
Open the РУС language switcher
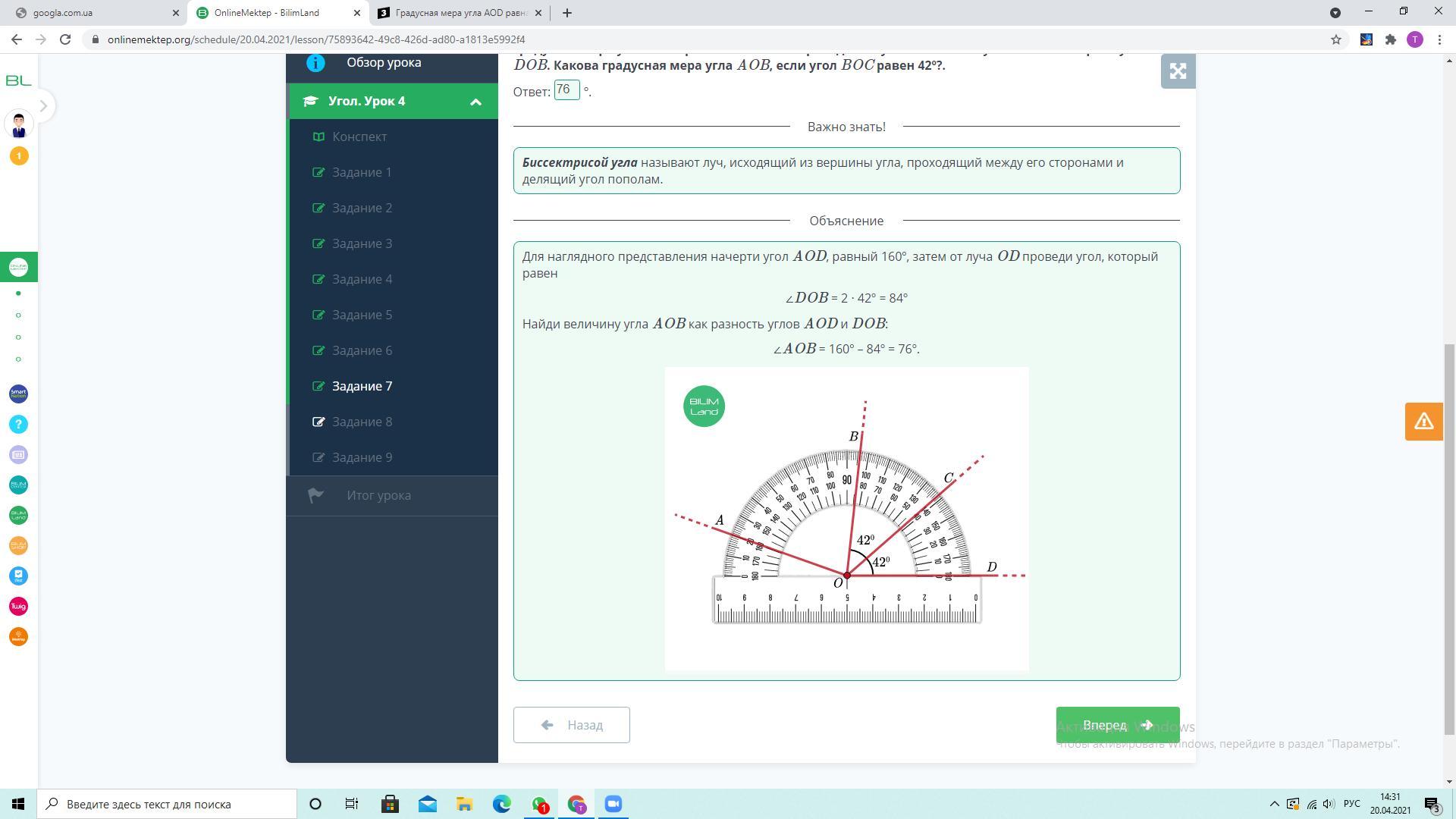pyautogui.click(x=1351, y=804)
